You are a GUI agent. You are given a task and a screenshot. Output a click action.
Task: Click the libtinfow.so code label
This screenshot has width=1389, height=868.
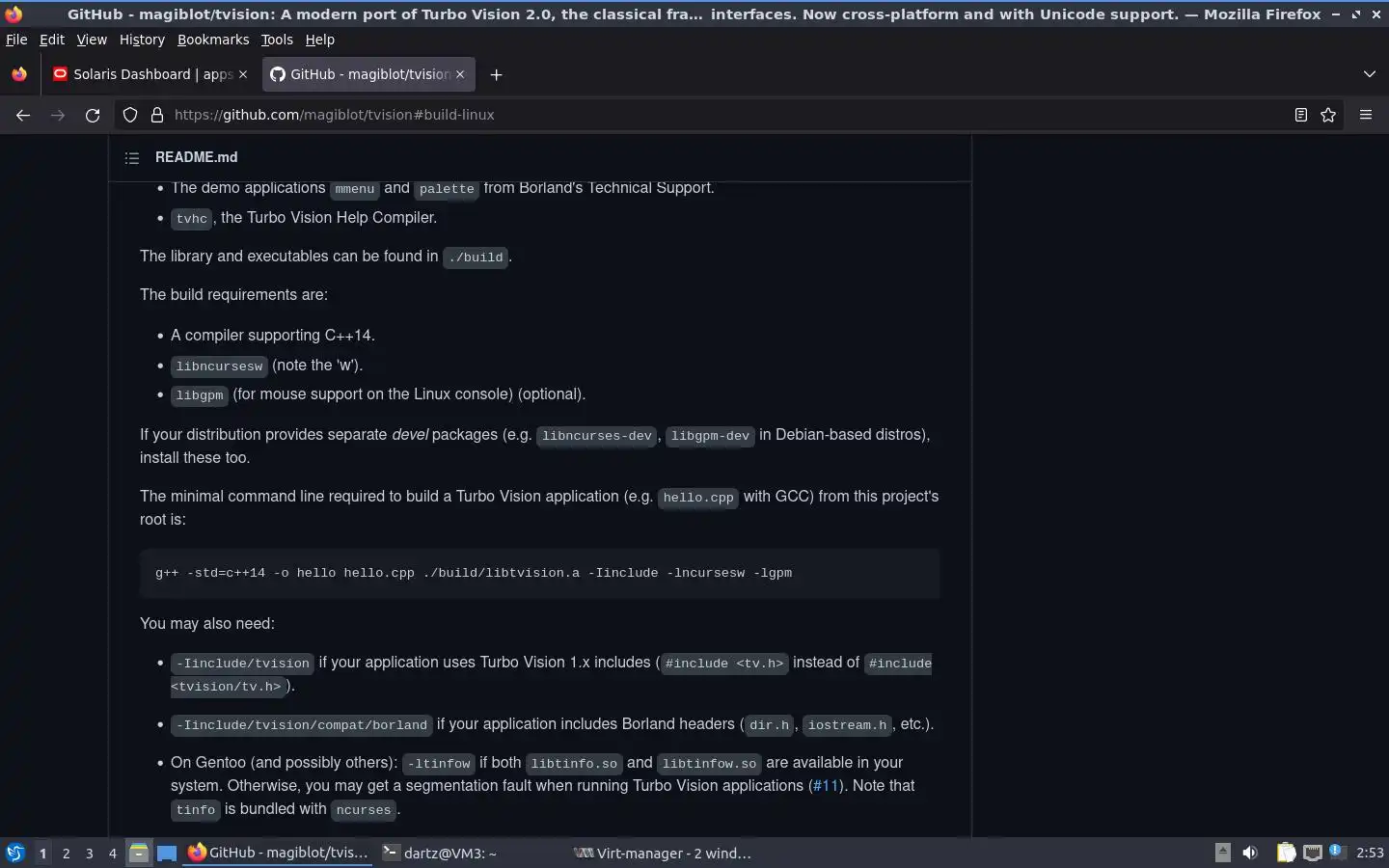(x=709, y=764)
